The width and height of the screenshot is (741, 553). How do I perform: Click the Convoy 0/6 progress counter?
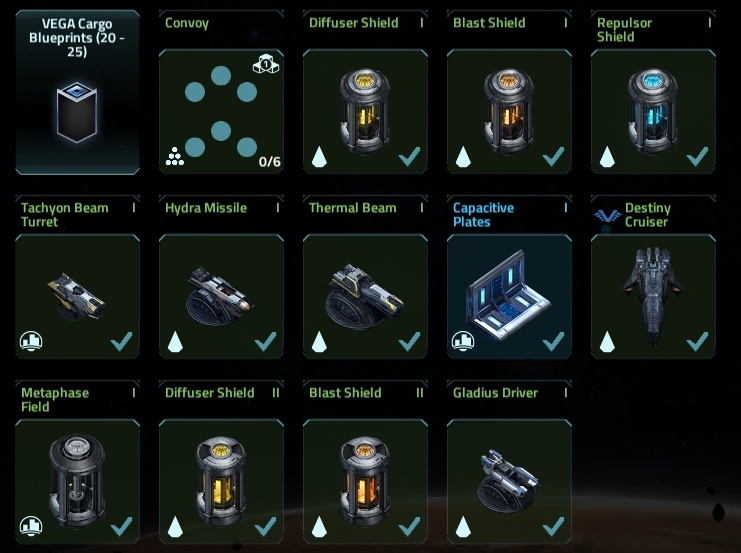(x=269, y=162)
